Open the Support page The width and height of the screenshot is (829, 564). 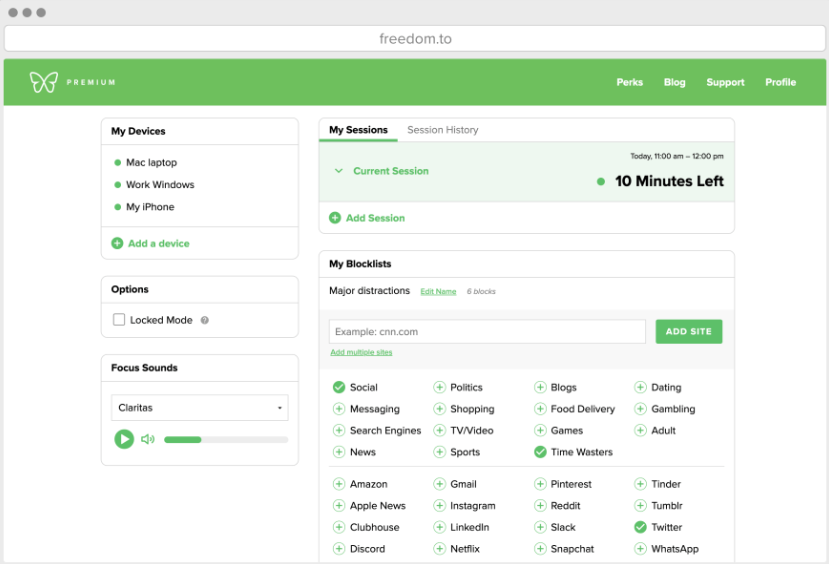(725, 82)
